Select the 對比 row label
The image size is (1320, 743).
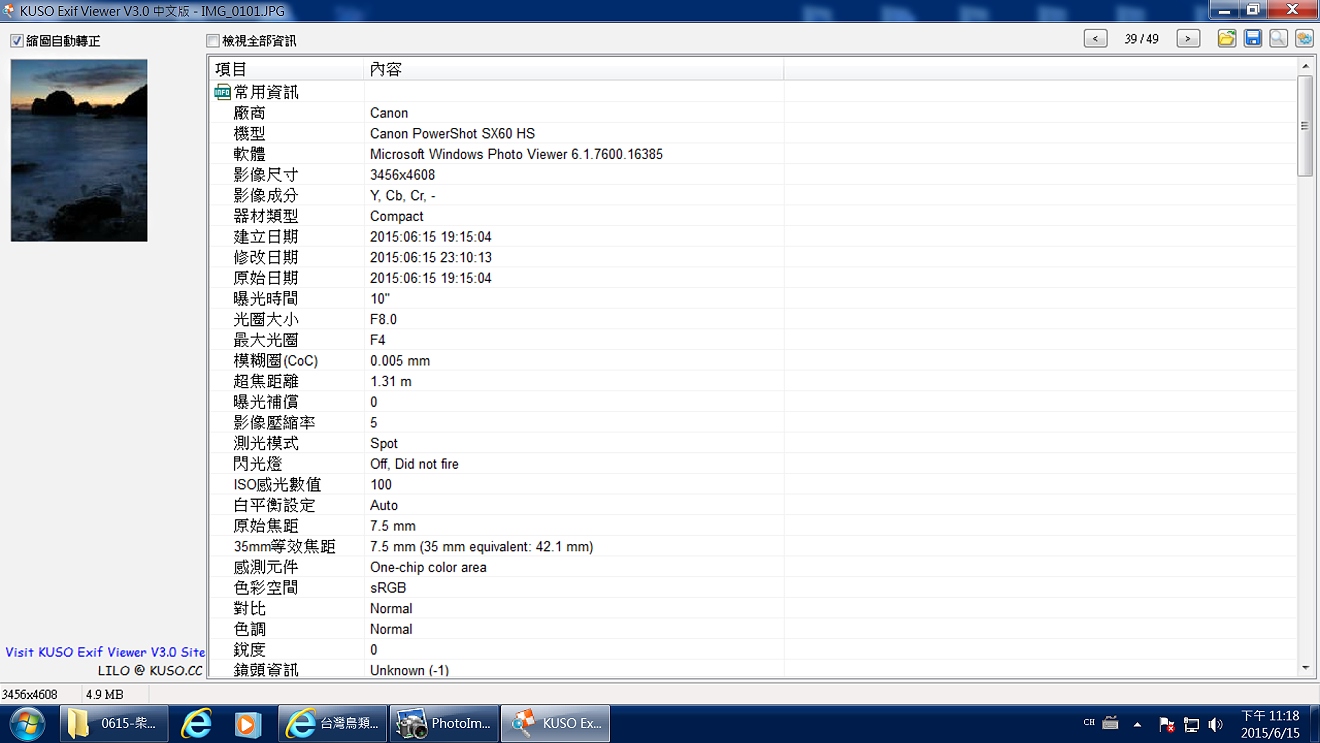pyautogui.click(x=249, y=609)
